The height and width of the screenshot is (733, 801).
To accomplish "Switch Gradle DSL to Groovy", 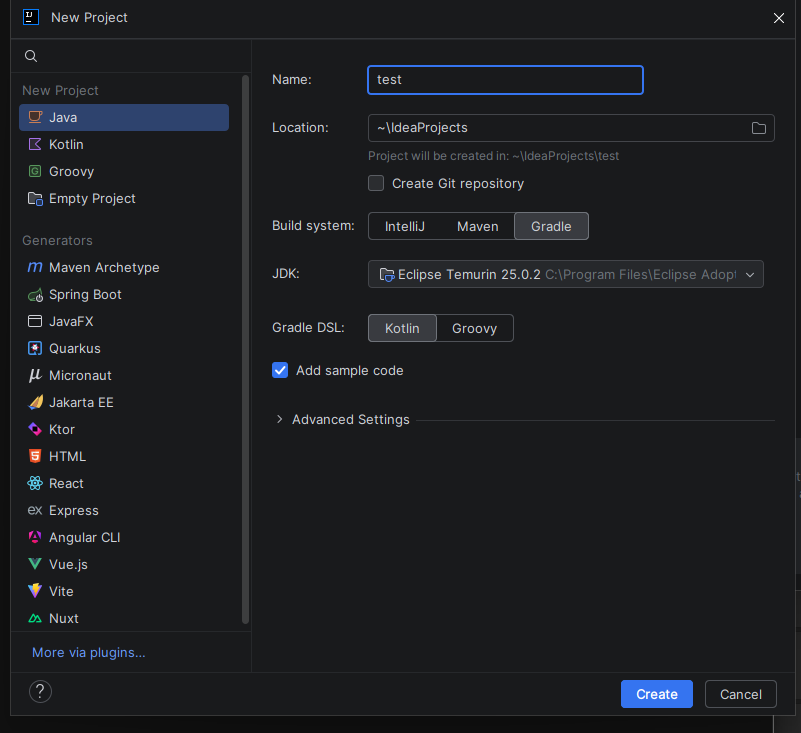I will [474, 328].
